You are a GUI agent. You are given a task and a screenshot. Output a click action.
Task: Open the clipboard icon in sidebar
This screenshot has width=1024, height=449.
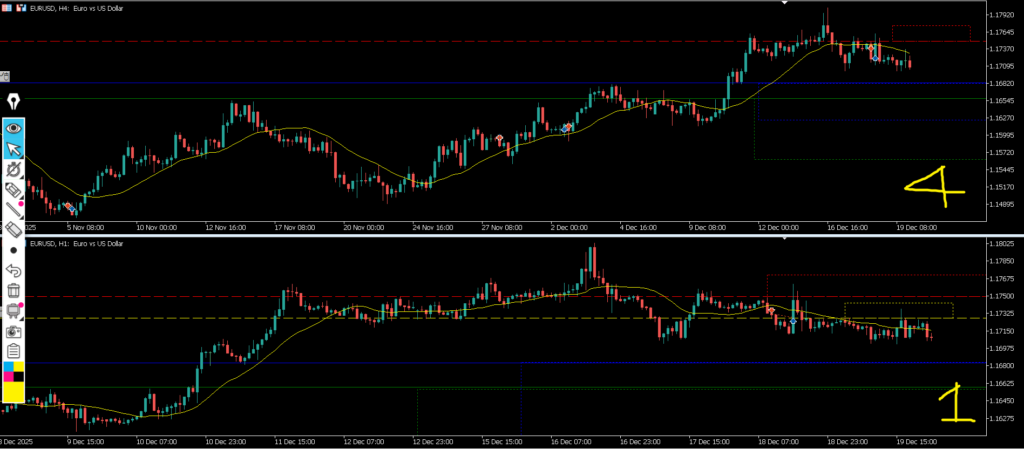(14, 350)
